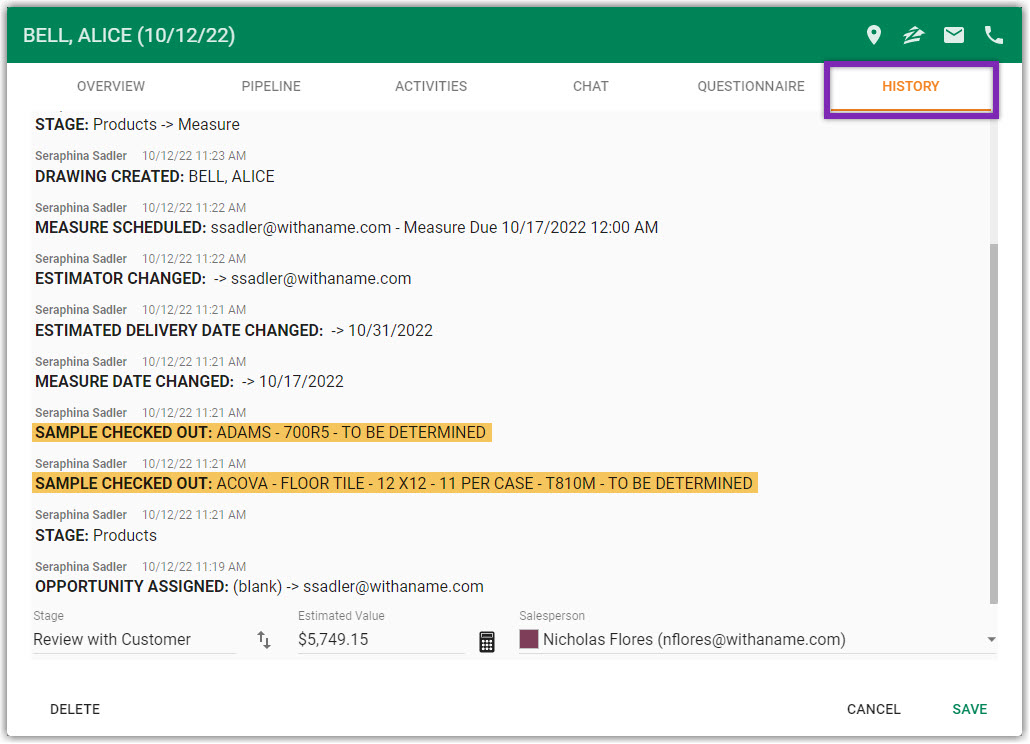Viewport: 1030px width, 744px height.
Task: Expand the Salesperson dropdown arrow
Action: coord(991,640)
